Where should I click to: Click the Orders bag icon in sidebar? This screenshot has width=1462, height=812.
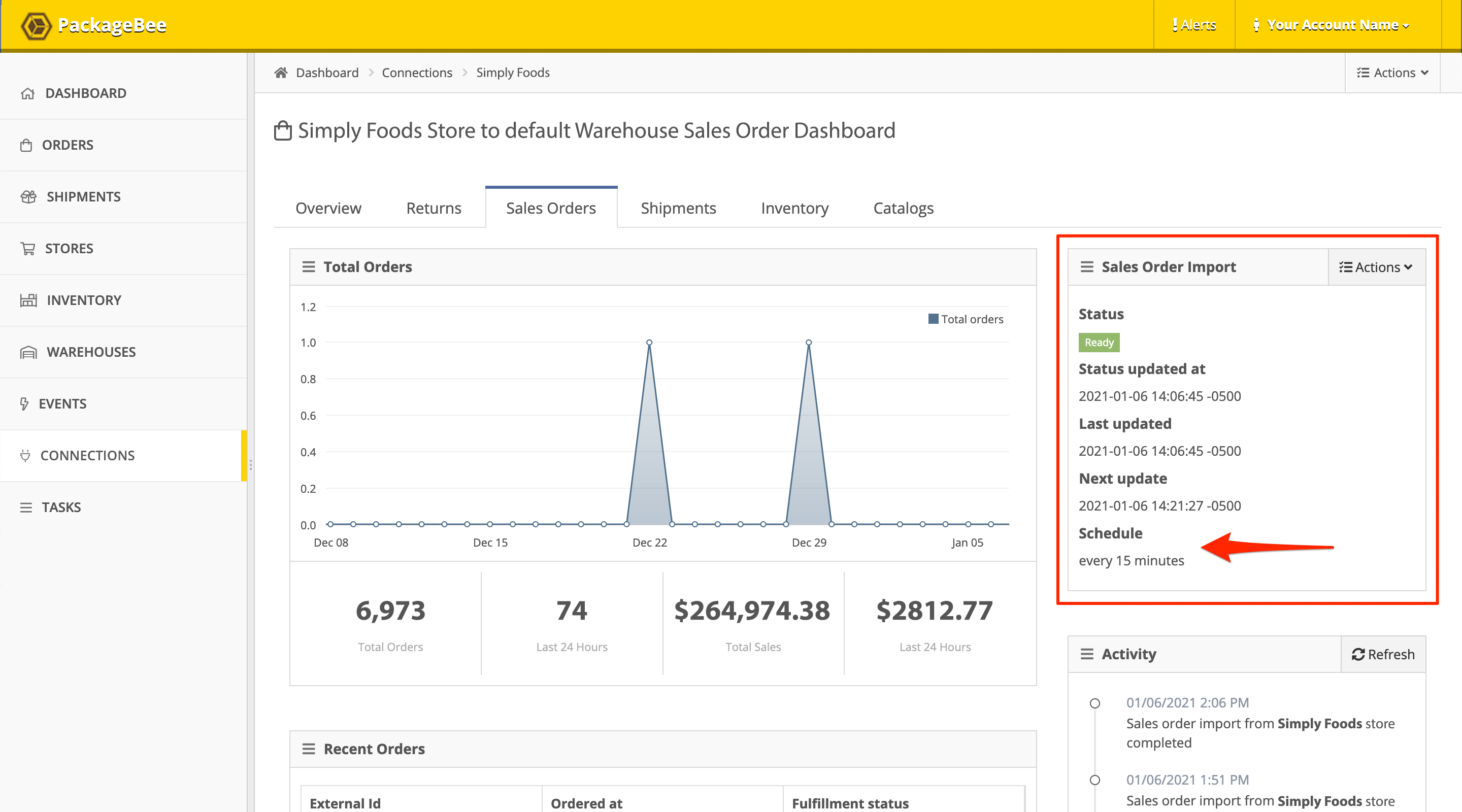pos(26,145)
